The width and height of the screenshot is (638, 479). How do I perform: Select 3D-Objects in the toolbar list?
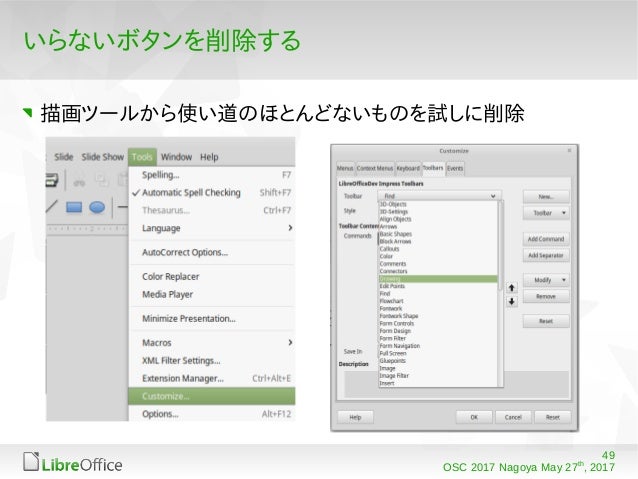438,204
